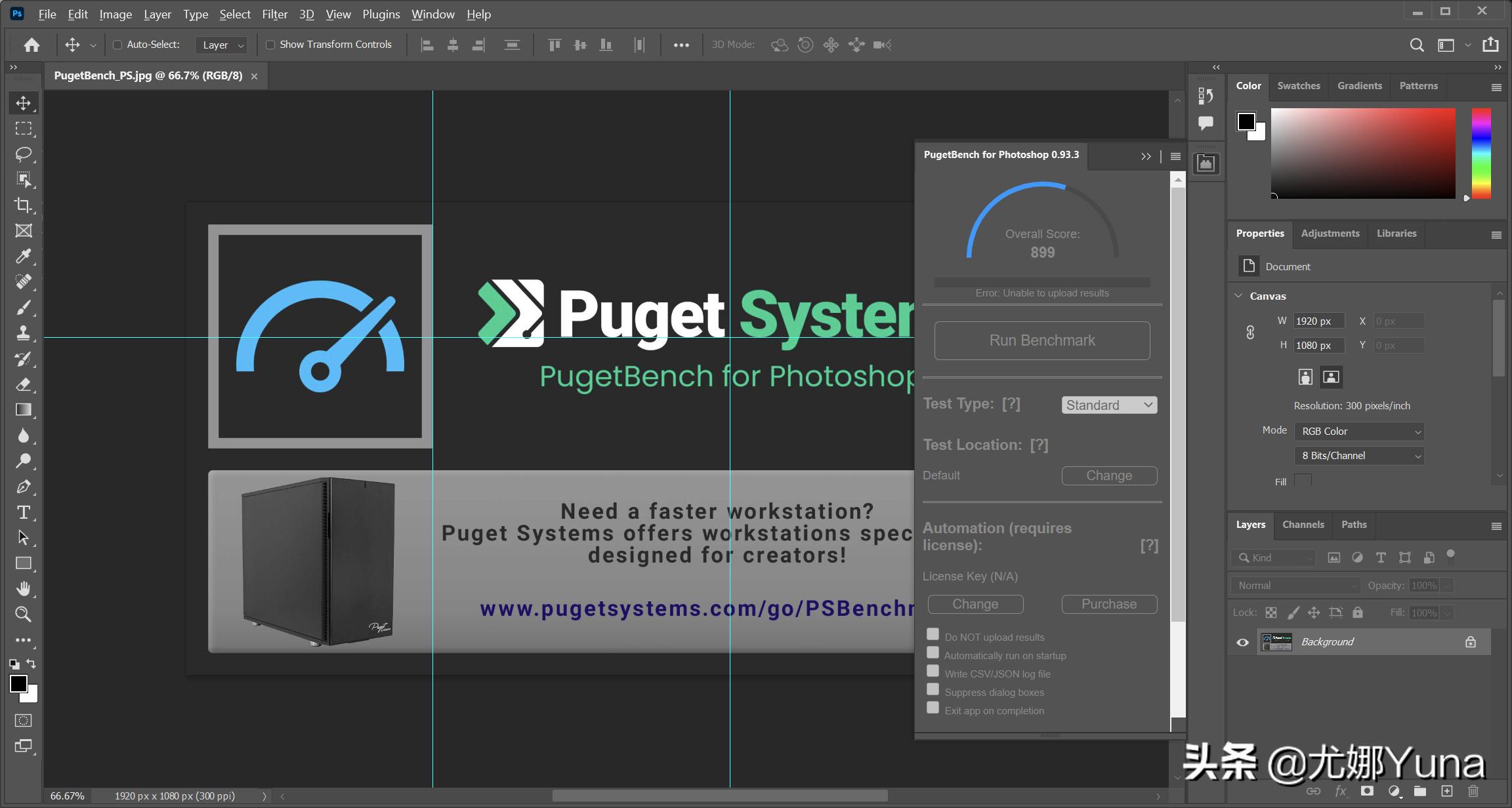1512x808 pixels.
Task: Click the rainbow hue slider strip
Action: pos(1481,153)
